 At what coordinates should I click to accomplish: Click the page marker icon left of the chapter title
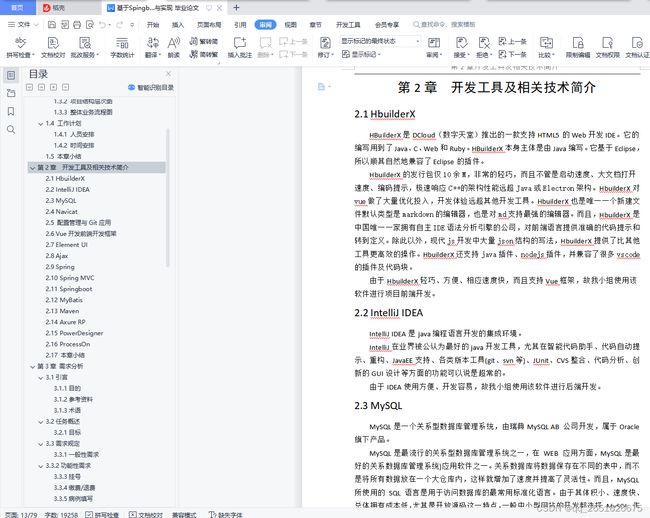[x=322, y=87]
